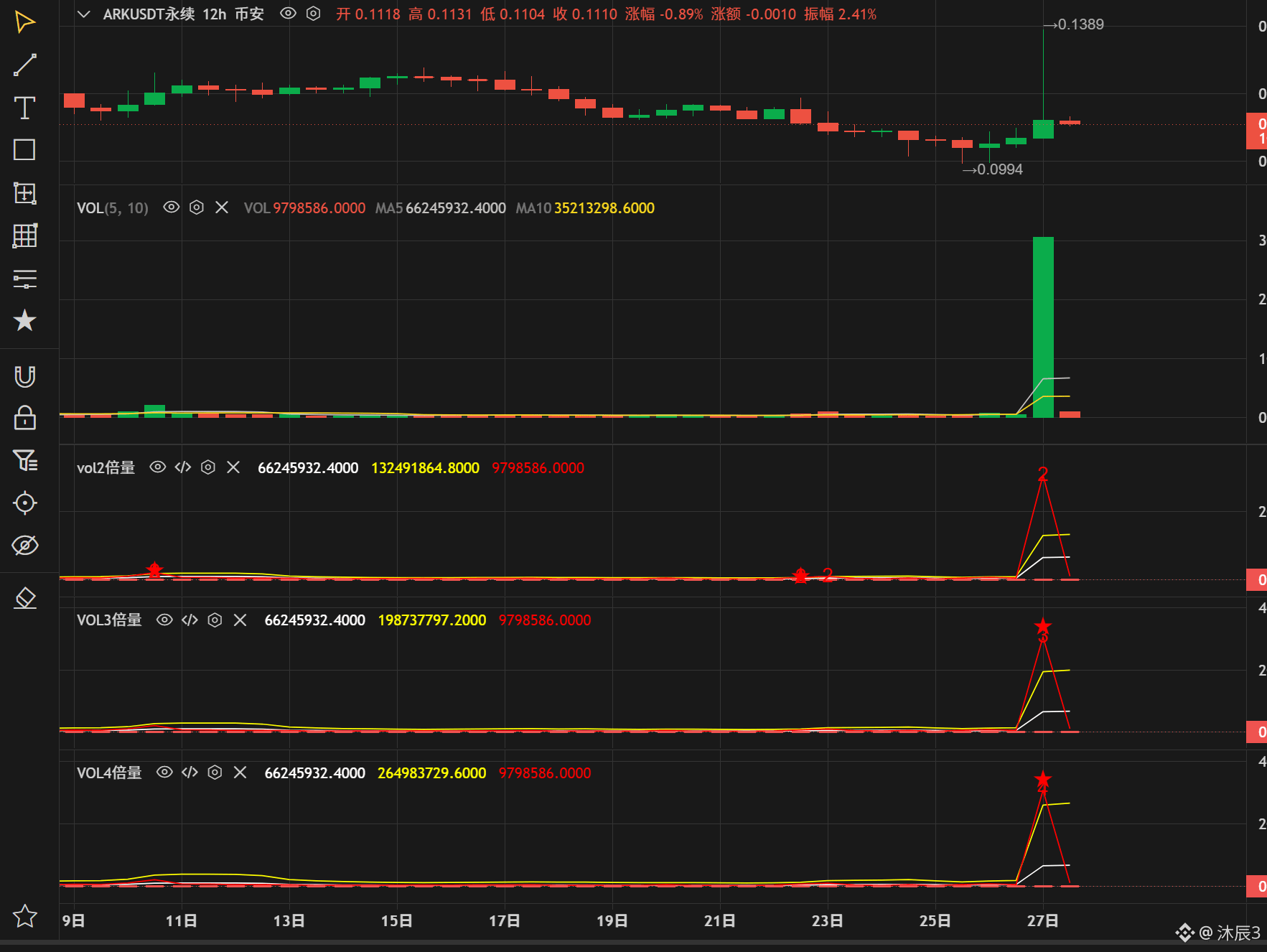
Task: View source code of VOL4倍量 indicator
Action: coord(190,773)
